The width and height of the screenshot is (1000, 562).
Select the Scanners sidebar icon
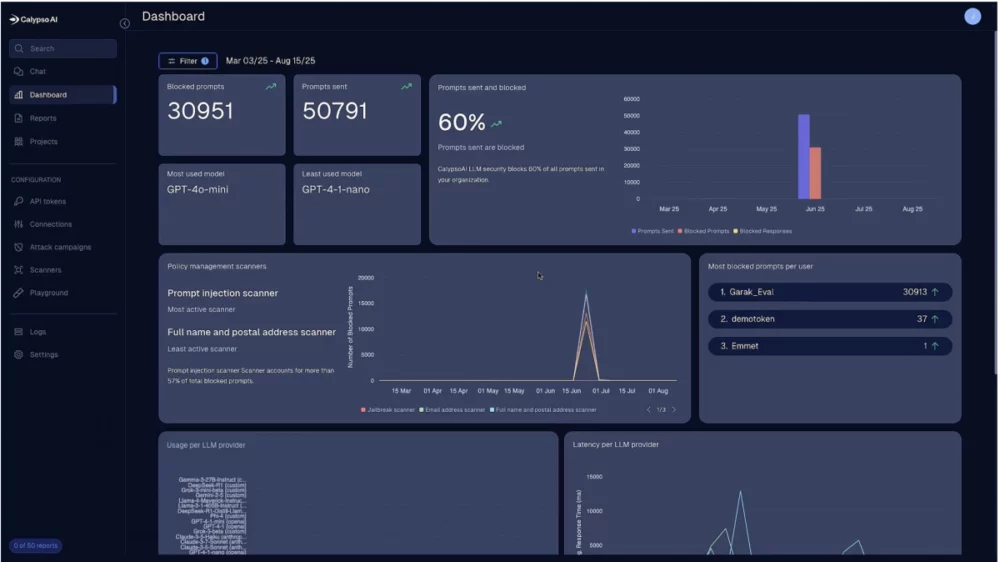(x=19, y=270)
